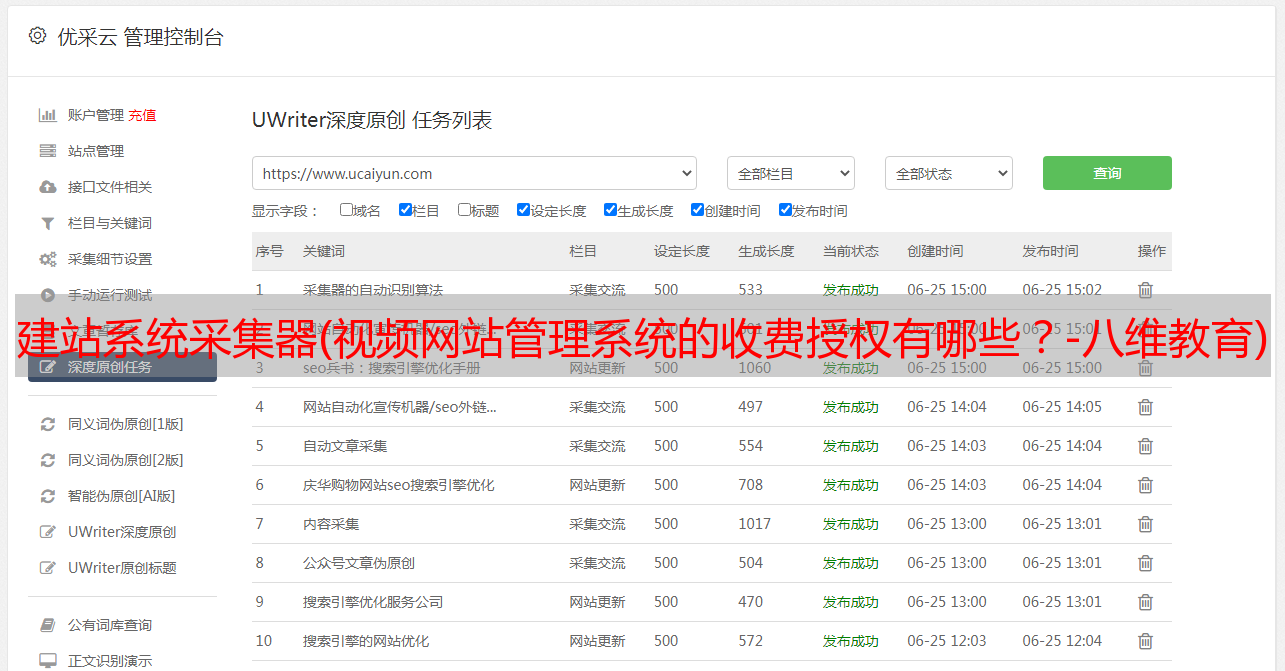Open 智能伪原创[AI版] in the sidebar
Screen dimensions: 1285x671
[x=121, y=496]
